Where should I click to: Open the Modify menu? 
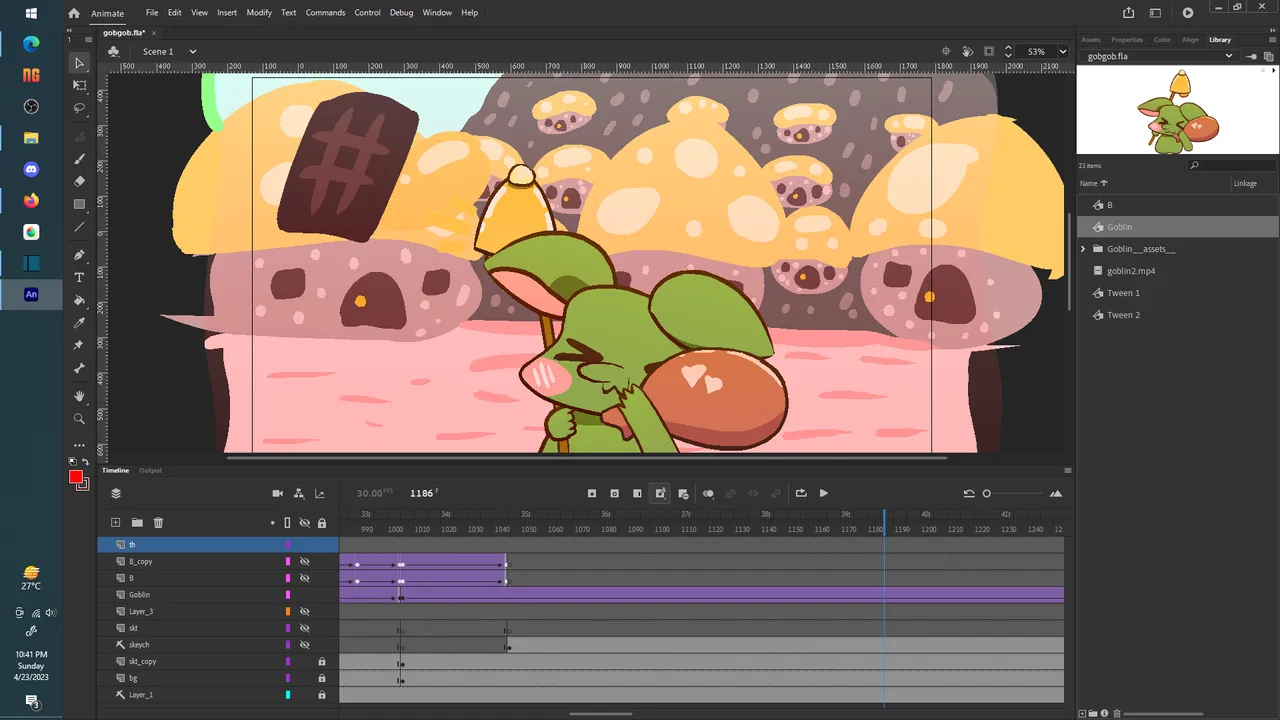[x=259, y=13]
